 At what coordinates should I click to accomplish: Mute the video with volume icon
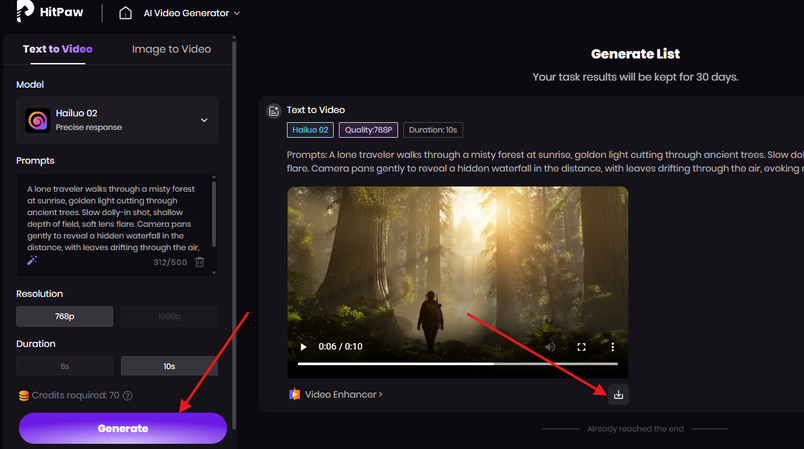coord(549,347)
